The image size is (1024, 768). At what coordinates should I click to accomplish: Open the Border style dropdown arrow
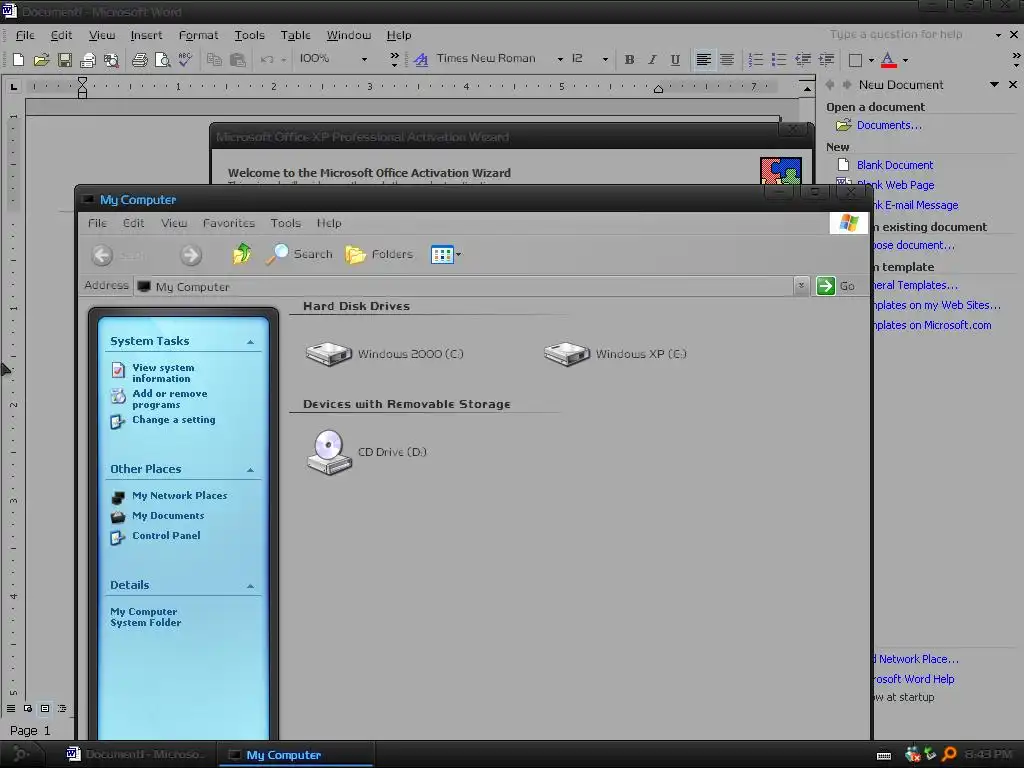(871, 60)
